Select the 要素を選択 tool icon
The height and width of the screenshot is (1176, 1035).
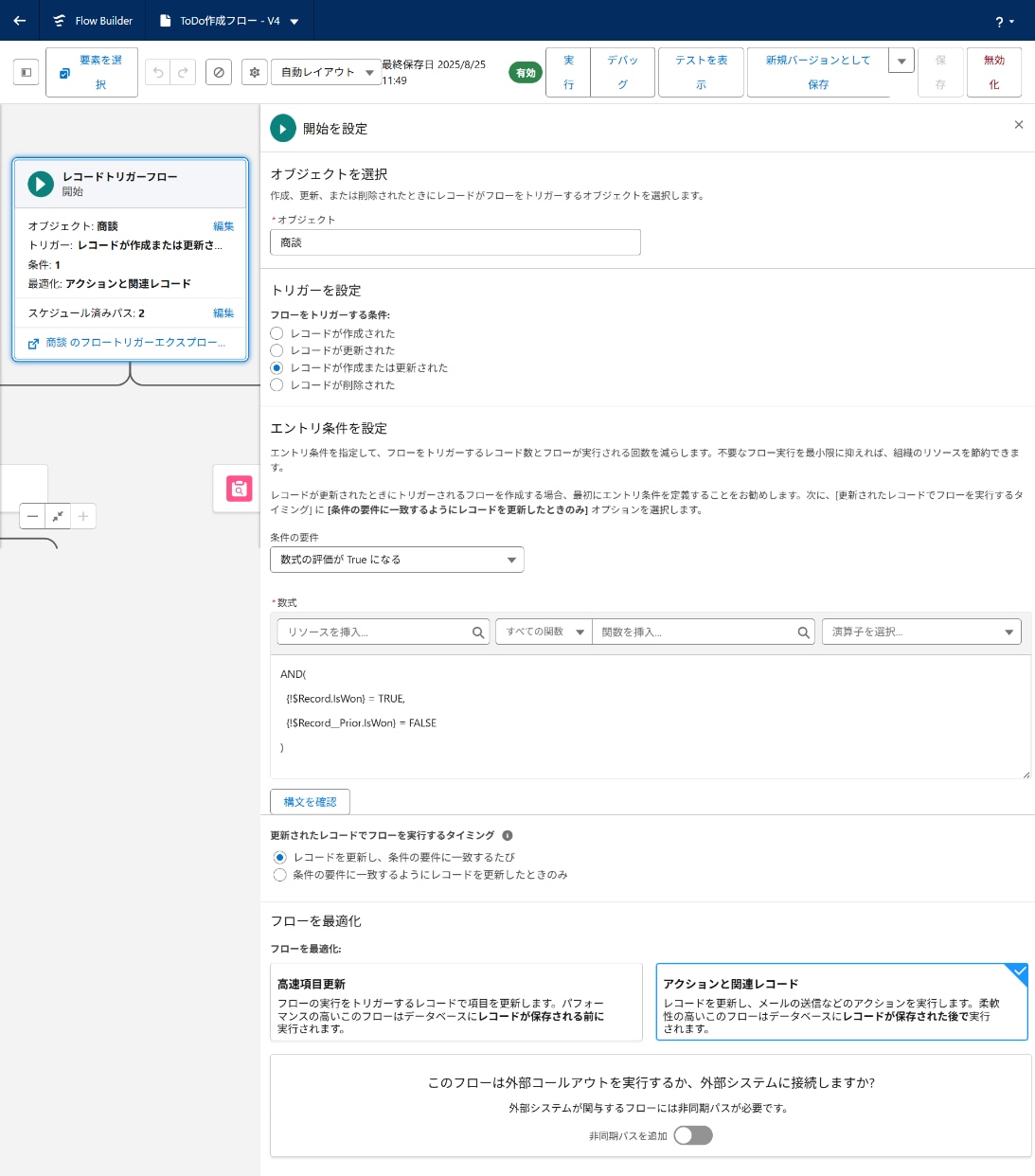[64, 72]
